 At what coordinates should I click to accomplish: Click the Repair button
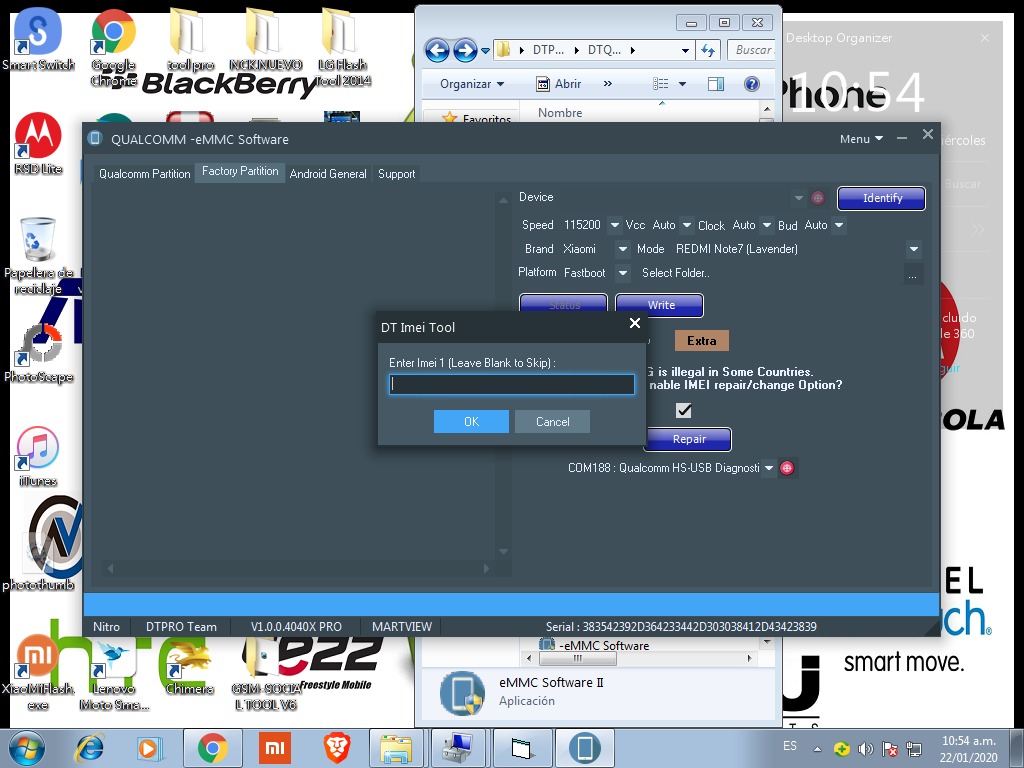pyautogui.click(x=688, y=439)
